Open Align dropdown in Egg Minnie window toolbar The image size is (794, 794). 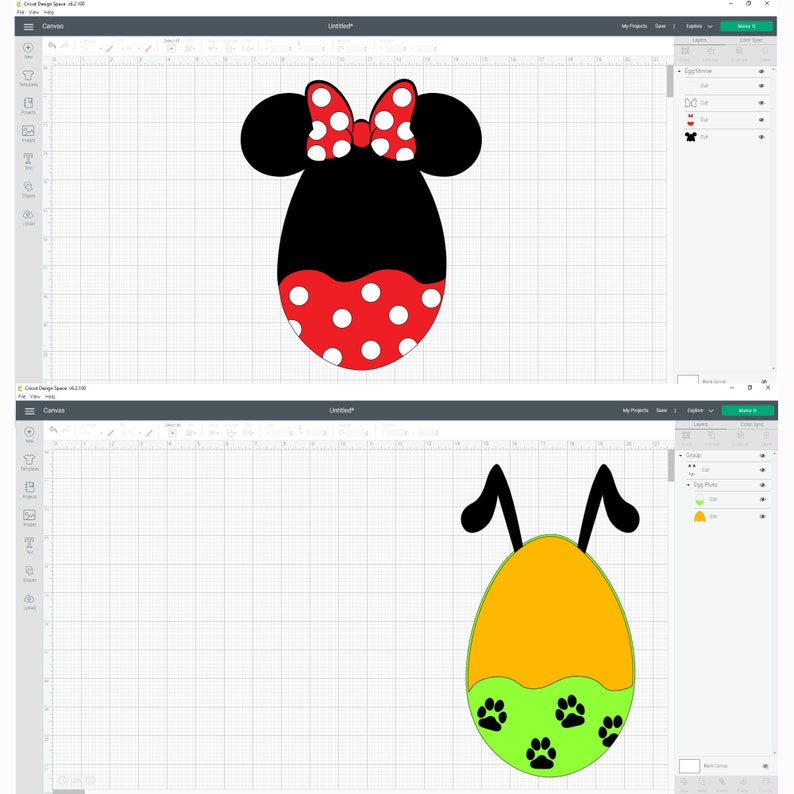213,49
